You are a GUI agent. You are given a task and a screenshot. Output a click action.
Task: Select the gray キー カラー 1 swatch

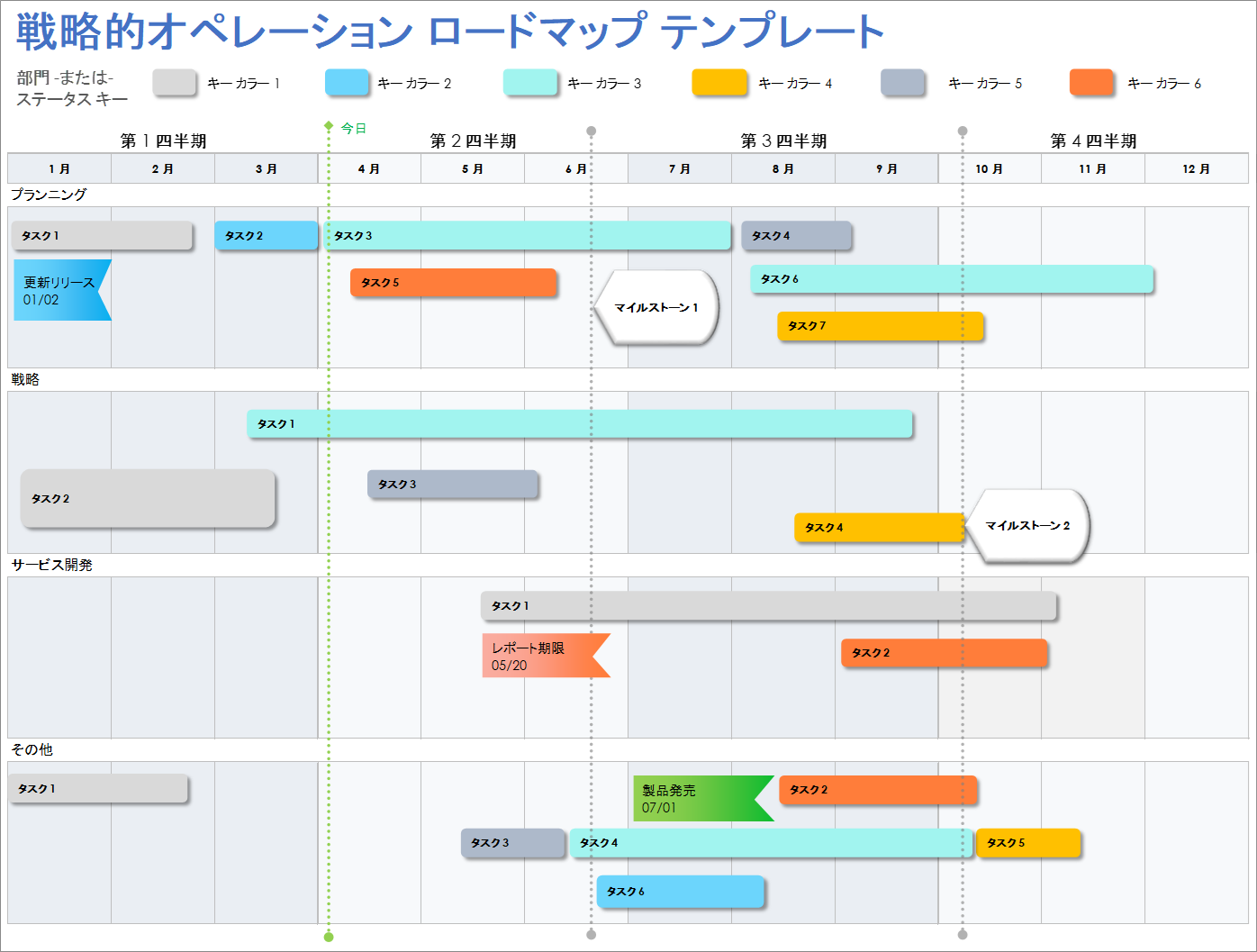pos(175,83)
